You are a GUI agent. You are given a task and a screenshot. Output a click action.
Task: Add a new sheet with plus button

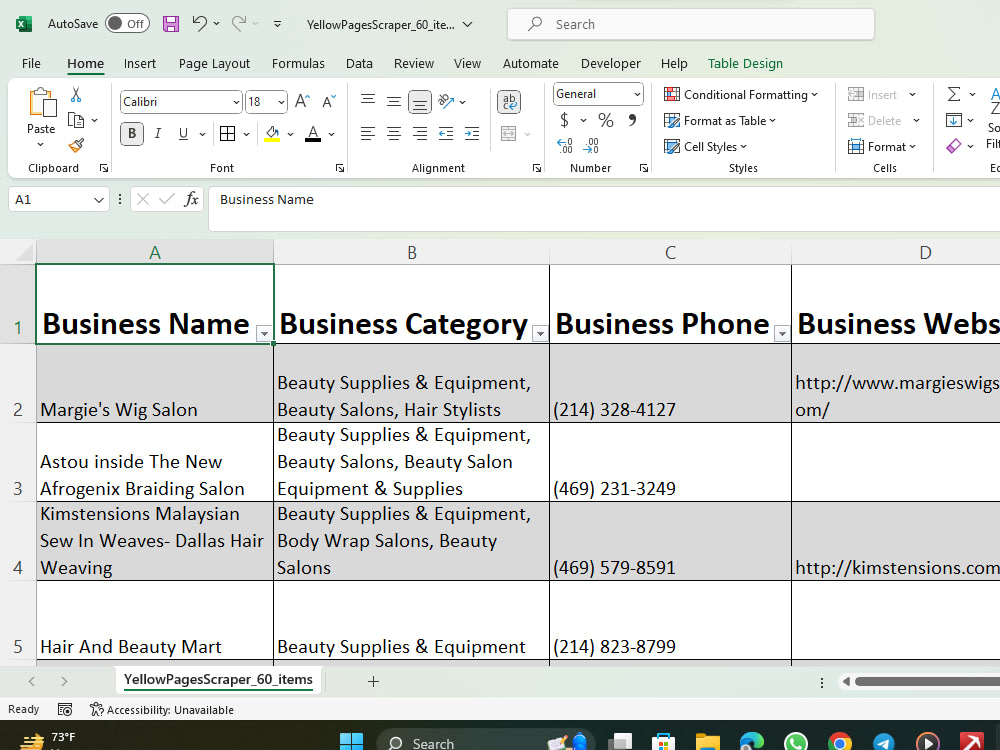click(374, 681)
